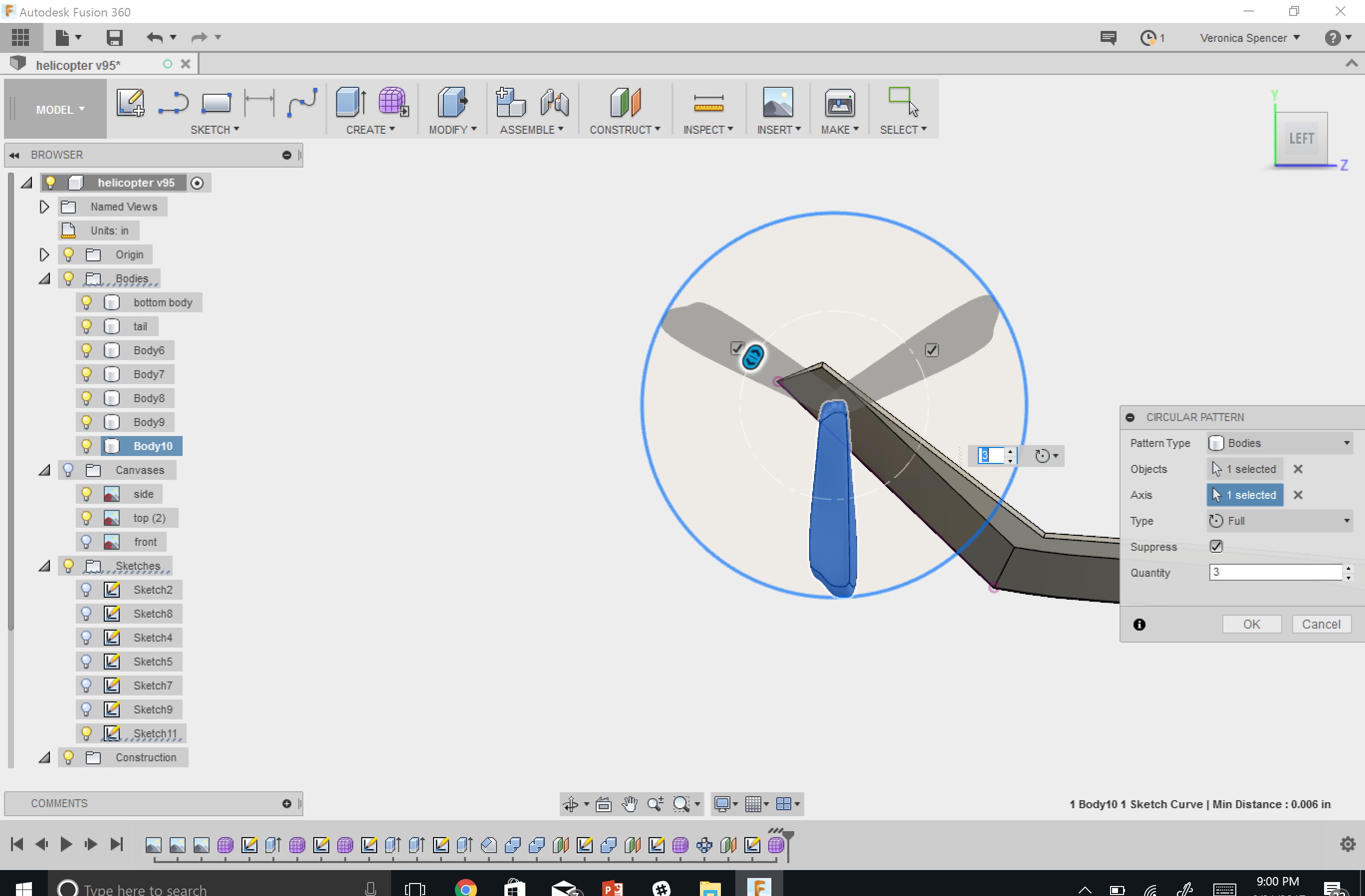Open the CONSTRUCT menu

(x=625, y=130)
